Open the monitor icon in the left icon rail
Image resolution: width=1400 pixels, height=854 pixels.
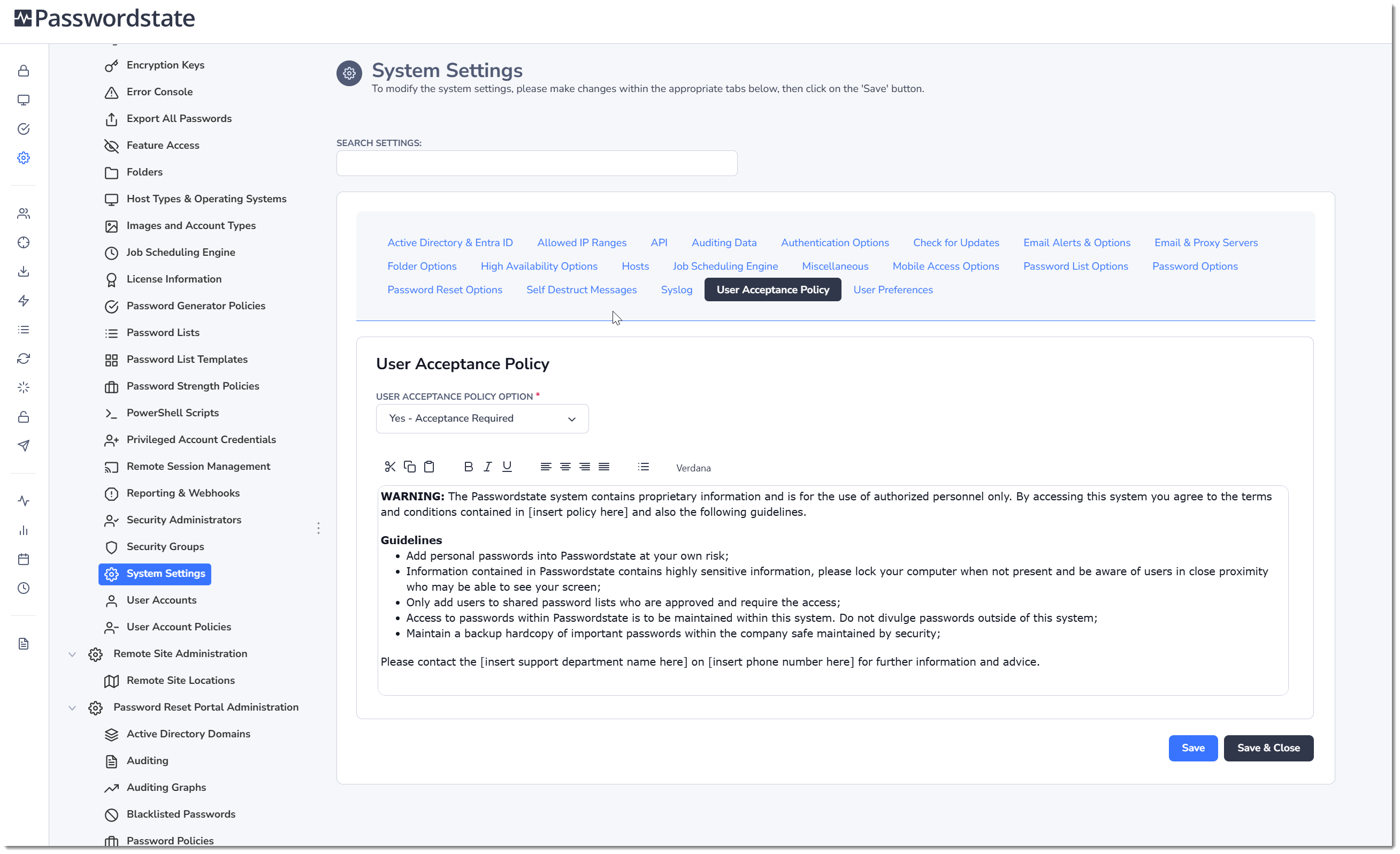tap(24, 100)
